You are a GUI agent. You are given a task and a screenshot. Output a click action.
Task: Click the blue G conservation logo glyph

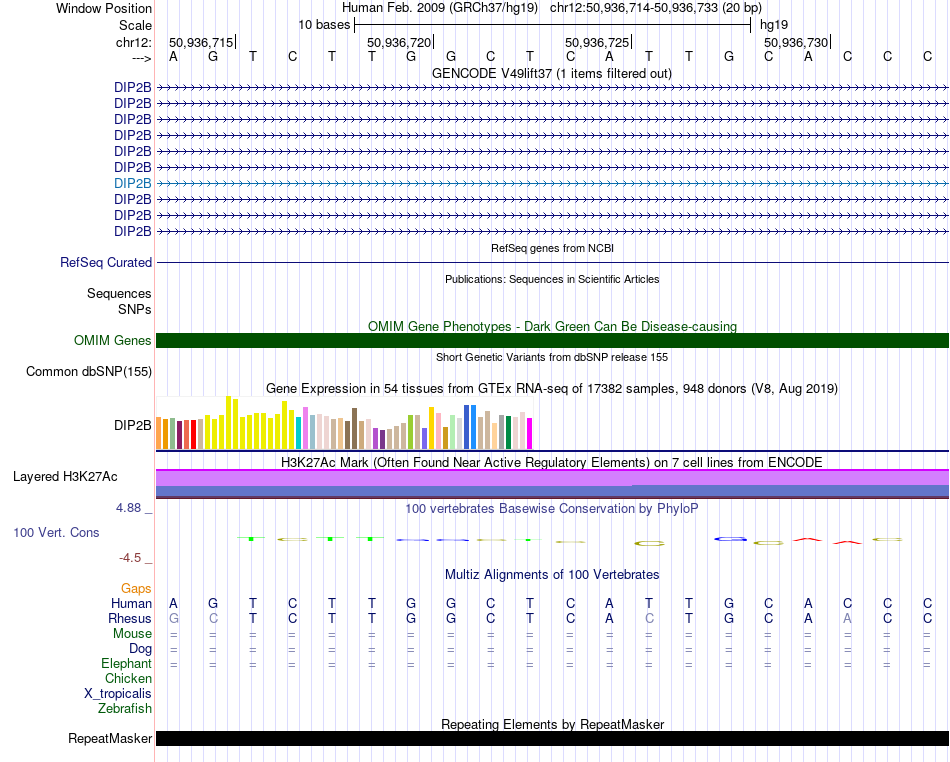pos(730,538)
